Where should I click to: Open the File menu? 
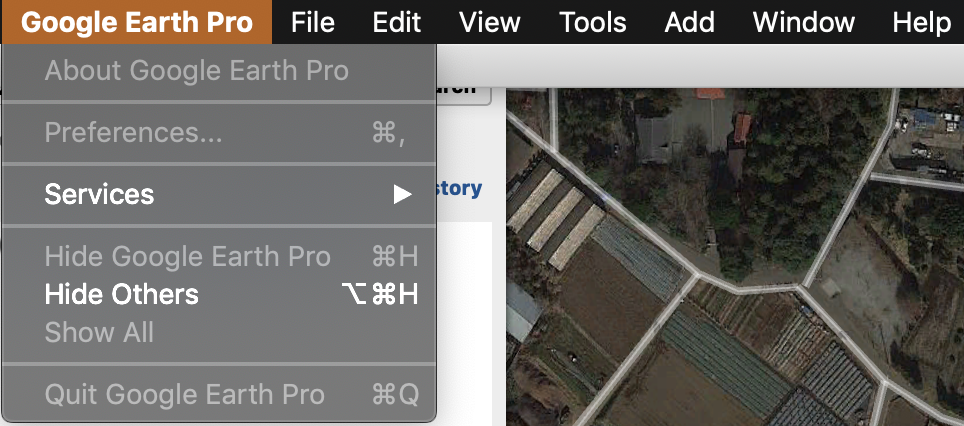313,23
